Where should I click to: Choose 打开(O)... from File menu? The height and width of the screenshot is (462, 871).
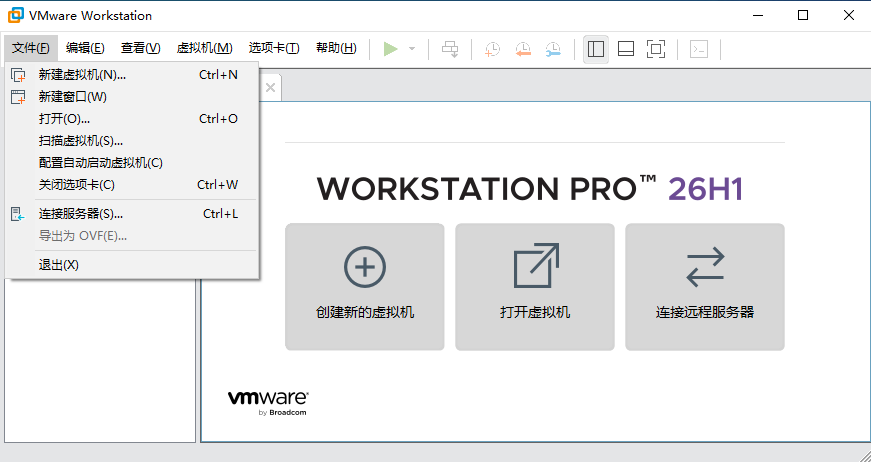click(132, 118)
